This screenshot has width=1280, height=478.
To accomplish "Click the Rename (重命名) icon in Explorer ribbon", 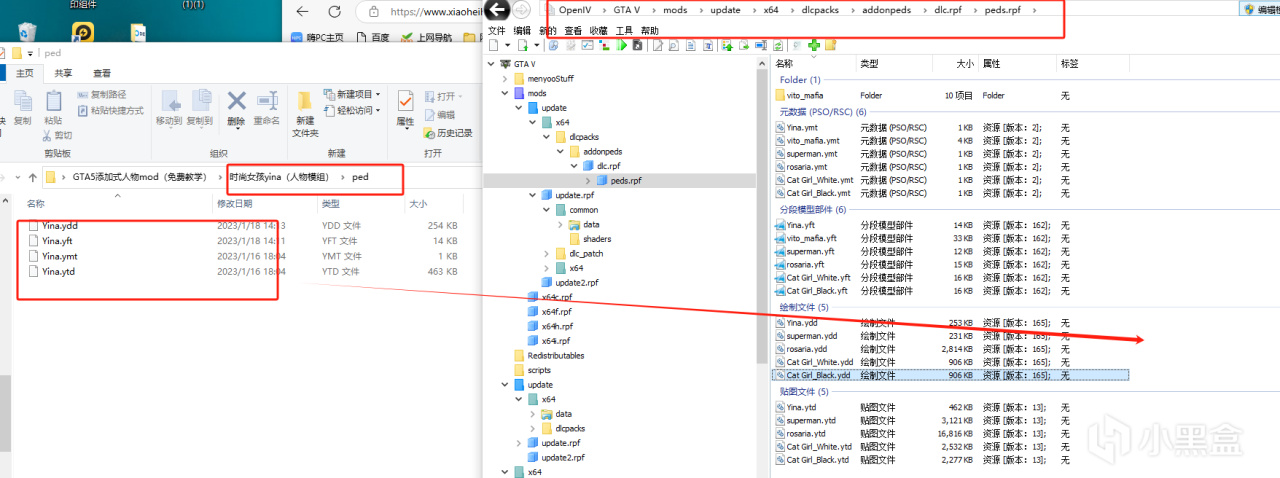I will tap(267, 102).
